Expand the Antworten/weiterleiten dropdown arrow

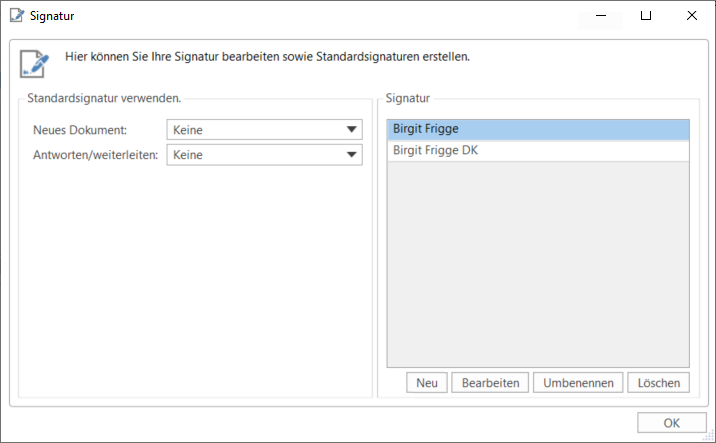pyautogui.click(x=351, y=155)
